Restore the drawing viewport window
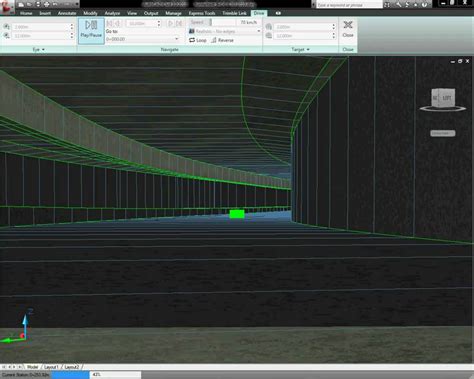474x379 pixels. point(460,61)
